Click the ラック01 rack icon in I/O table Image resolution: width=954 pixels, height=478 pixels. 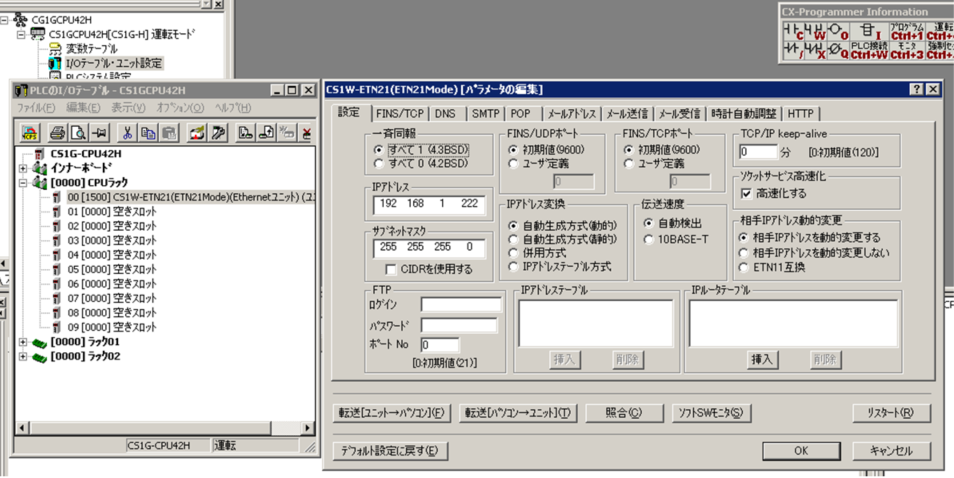[x=40, y=342]
